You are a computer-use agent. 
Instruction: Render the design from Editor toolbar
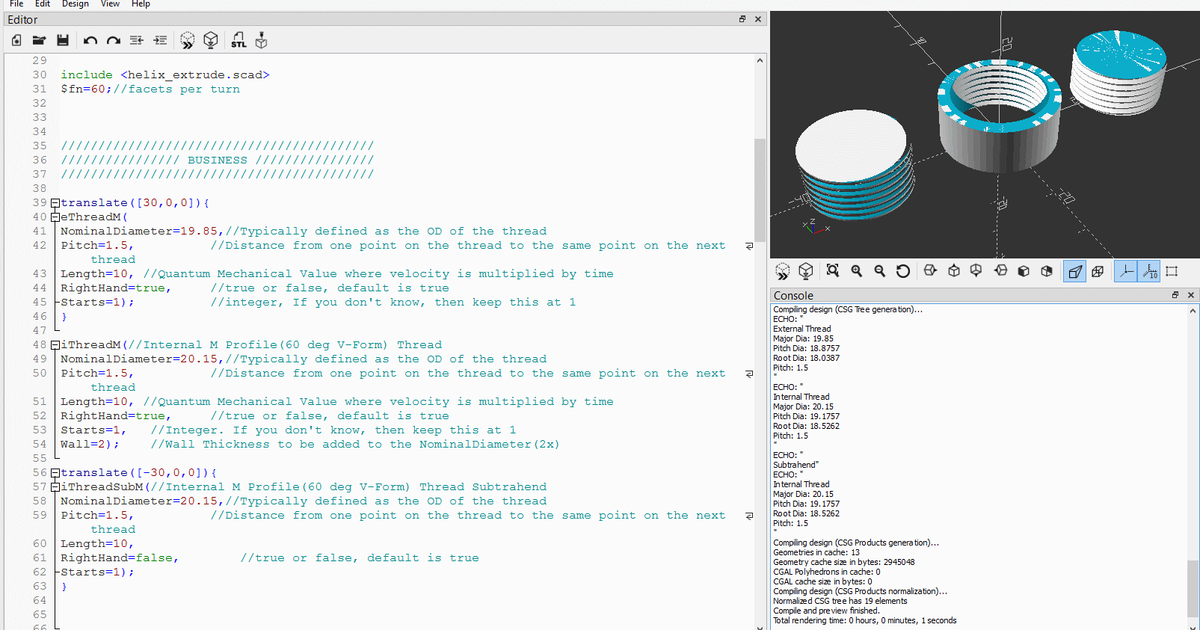[211, 41]
